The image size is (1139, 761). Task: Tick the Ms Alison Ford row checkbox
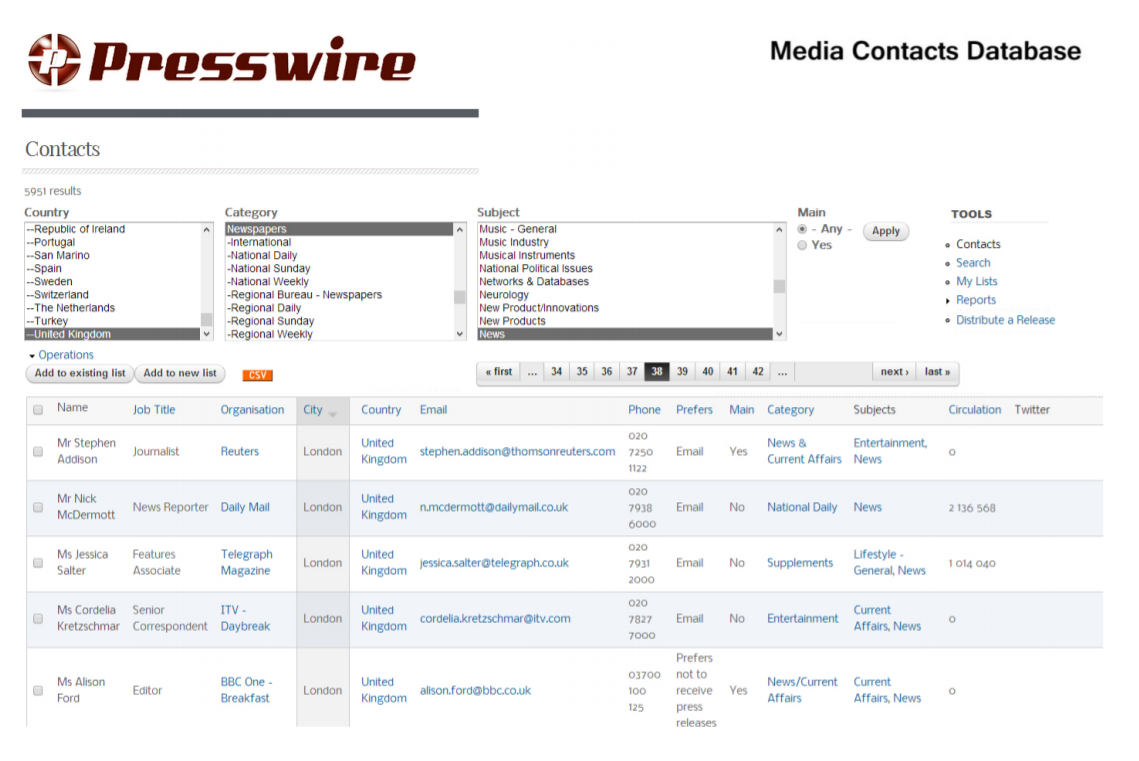coord(38,690)
